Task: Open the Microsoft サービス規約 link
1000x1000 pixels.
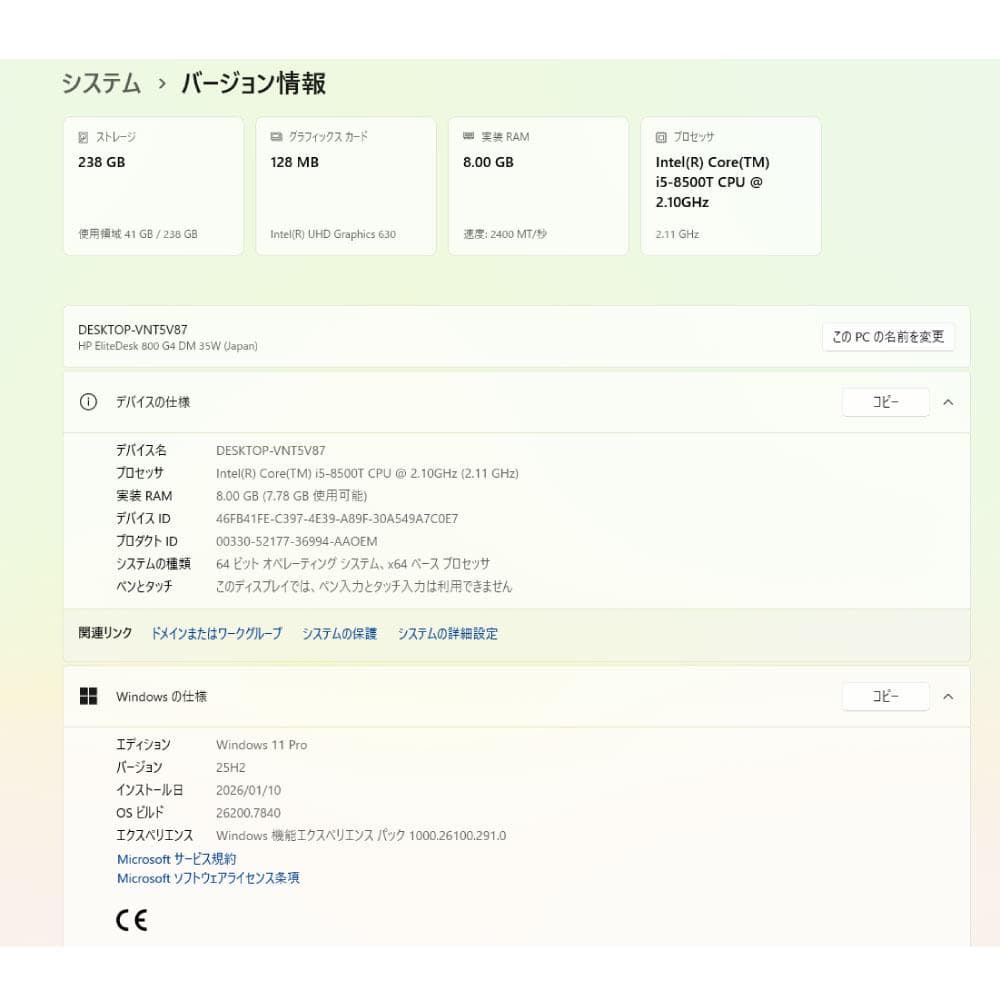Action: 176,858
